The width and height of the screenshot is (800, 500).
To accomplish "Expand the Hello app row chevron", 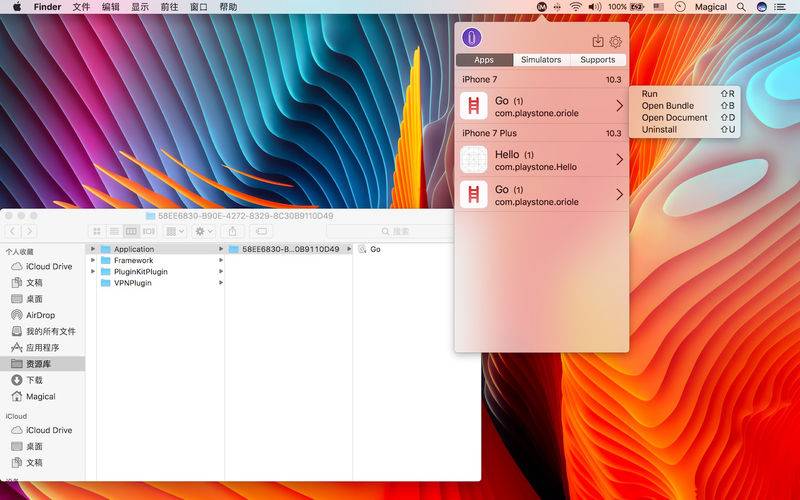I will pos(619,160).
